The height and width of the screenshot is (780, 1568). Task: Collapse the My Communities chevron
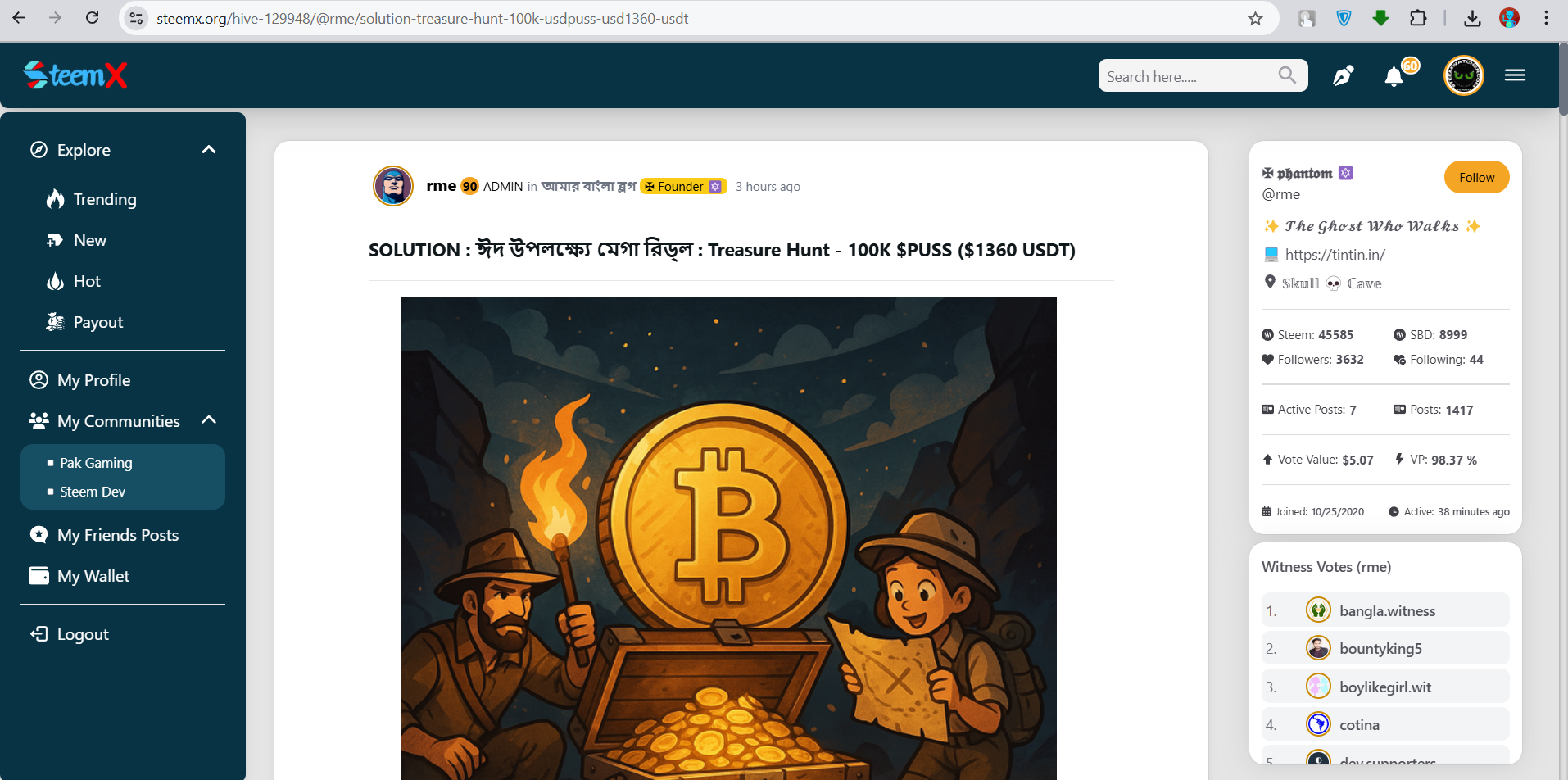coord(209,419)
